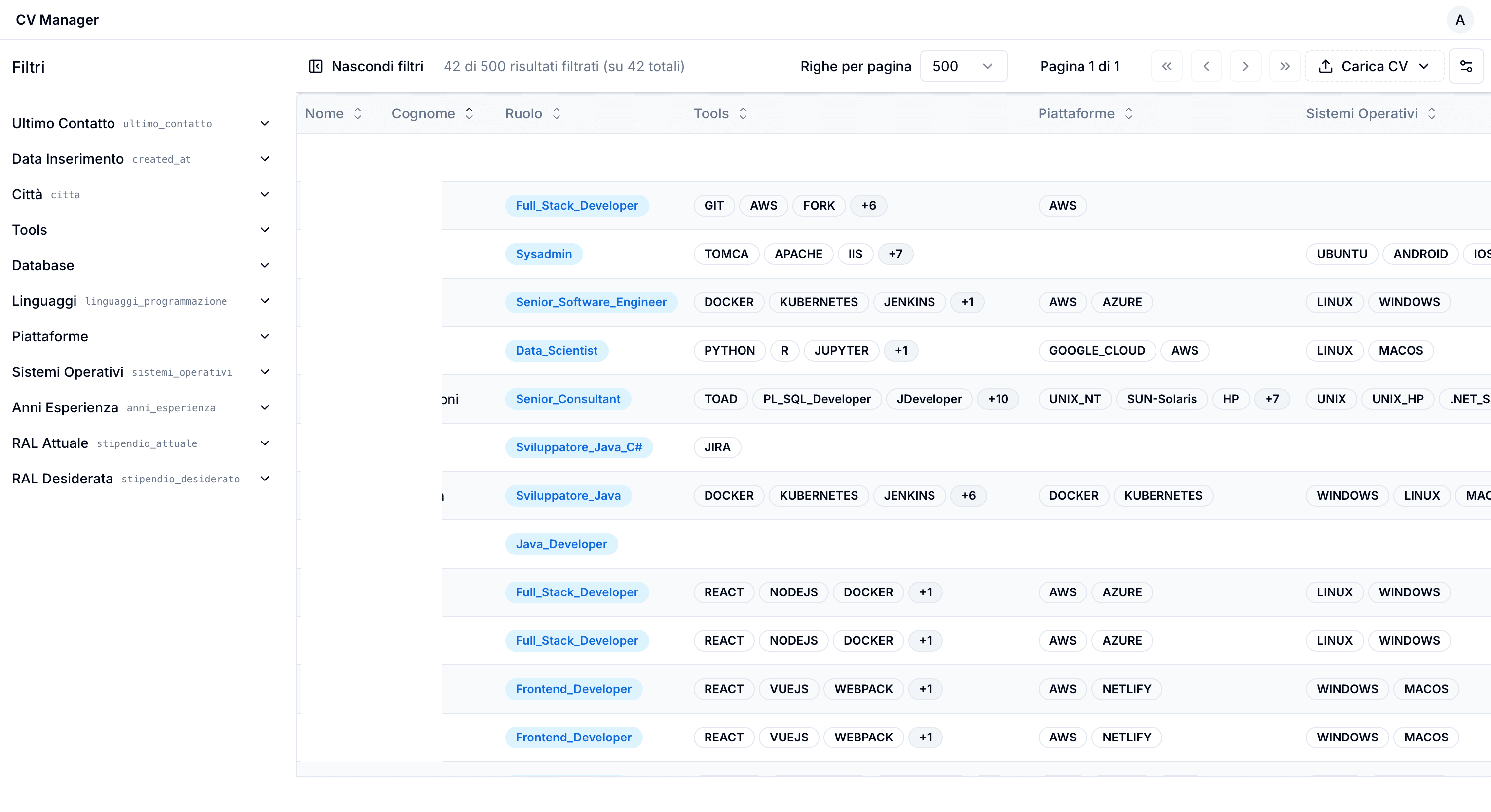Sort by Sistemi Operativi column arrows

click(1432, 113)
